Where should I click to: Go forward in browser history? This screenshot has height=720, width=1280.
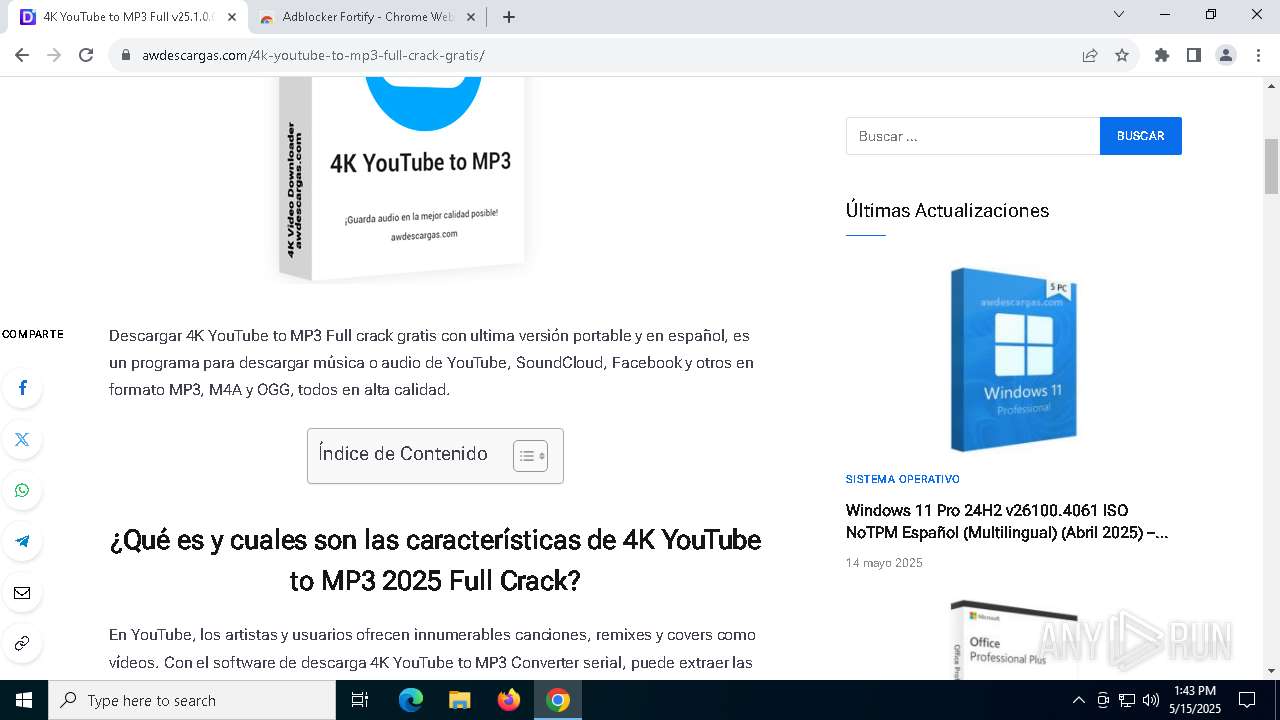coord(54,55)
